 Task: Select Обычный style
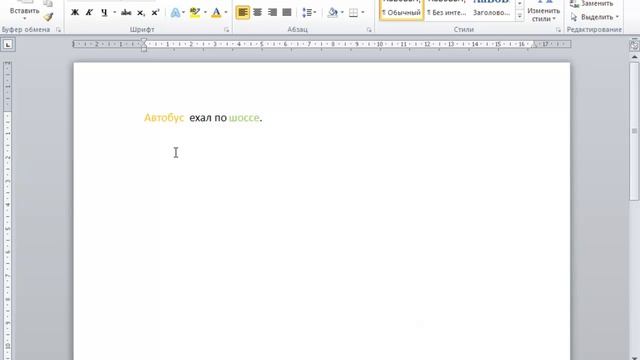coord(401,9)
